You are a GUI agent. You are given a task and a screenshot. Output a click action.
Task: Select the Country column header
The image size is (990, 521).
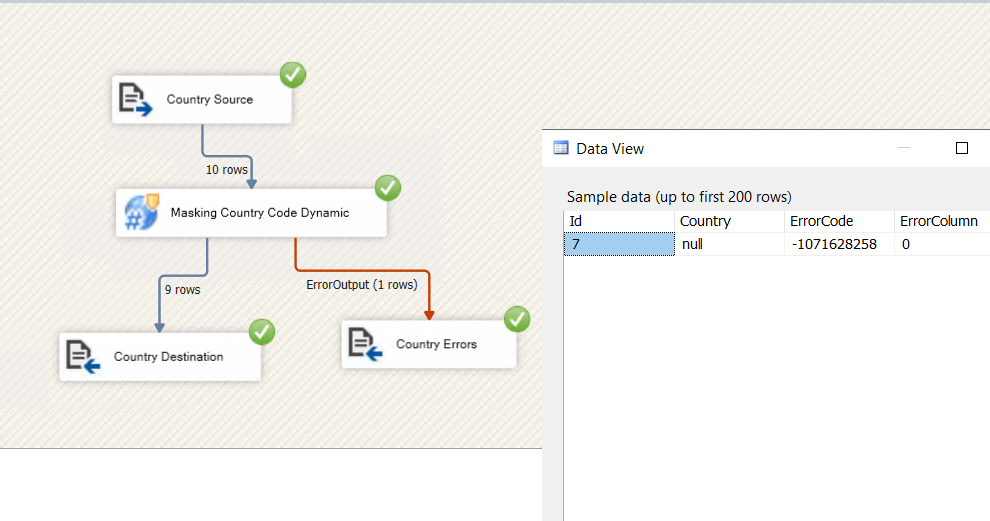(728, 221)
